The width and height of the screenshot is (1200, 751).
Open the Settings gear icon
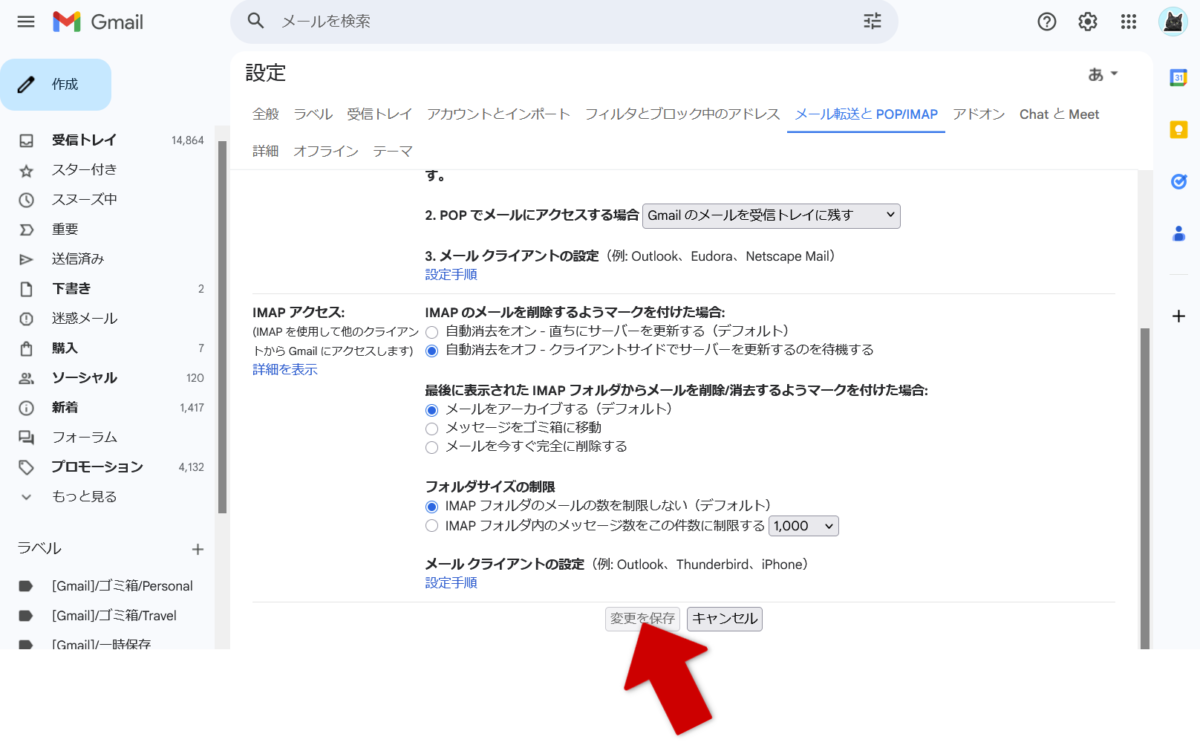[x=1088, y=22]
